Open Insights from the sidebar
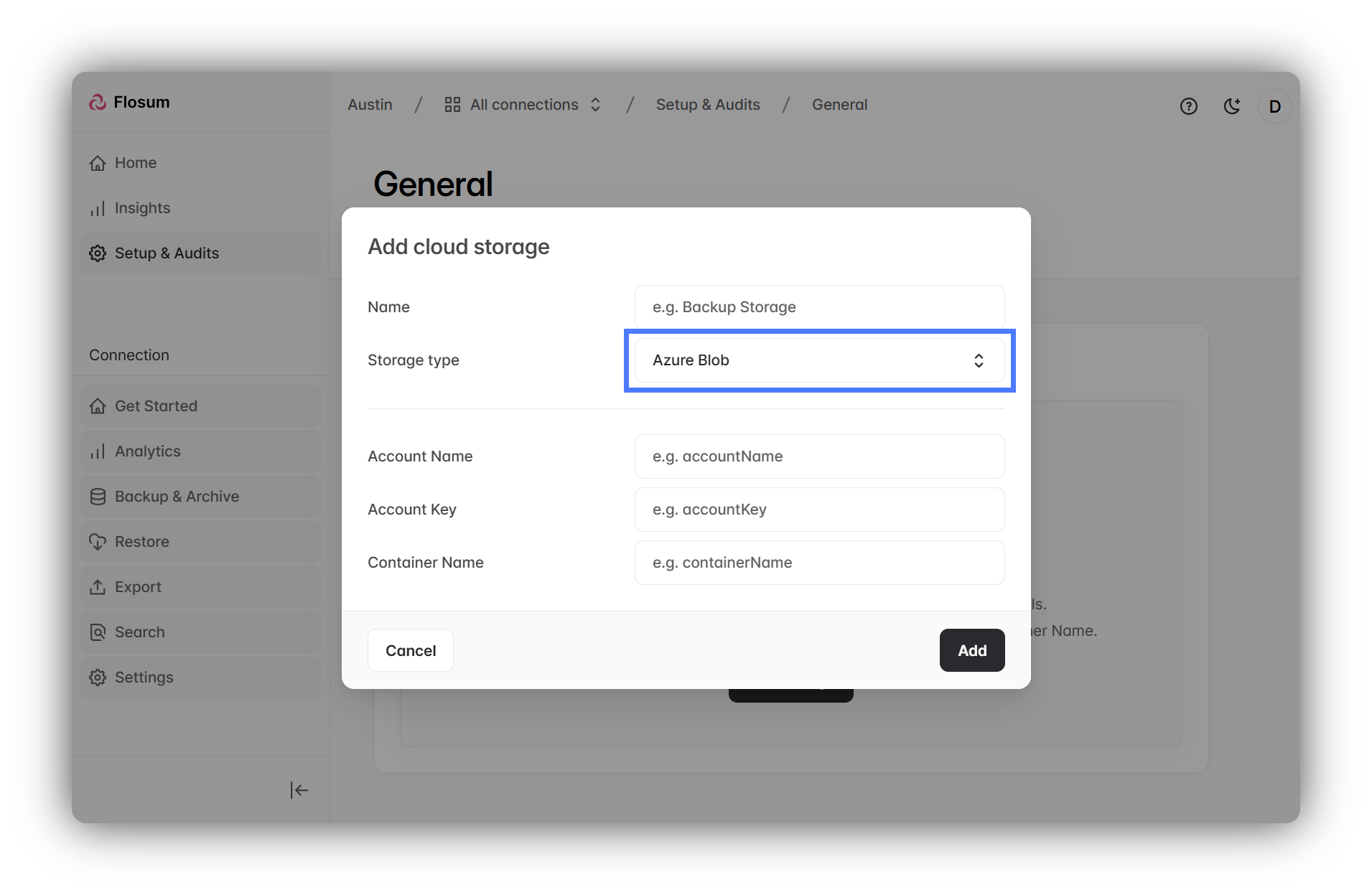The image size is (1372, 895). tap(142, 208)
